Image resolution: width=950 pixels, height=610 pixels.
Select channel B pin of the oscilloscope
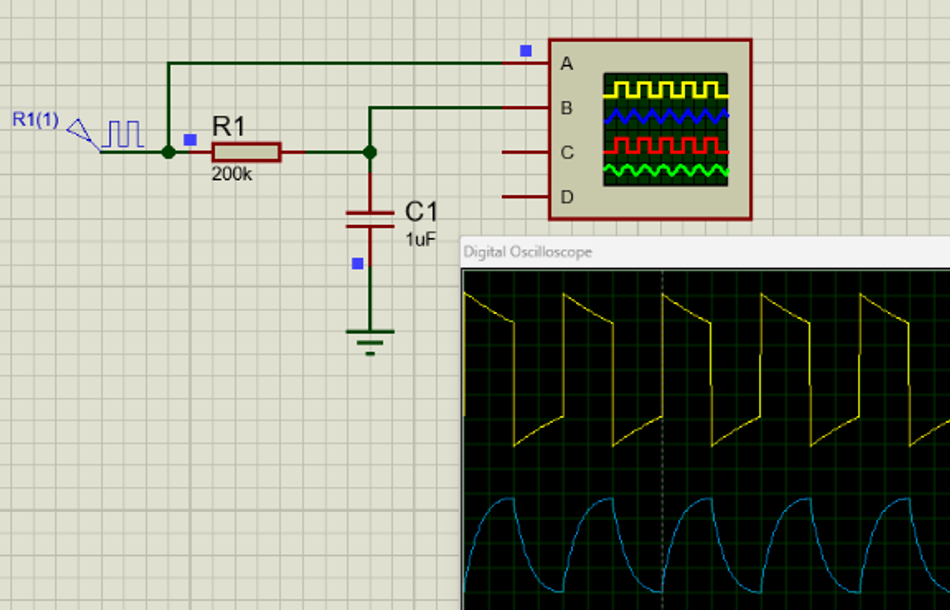click(x=530, y=106)
